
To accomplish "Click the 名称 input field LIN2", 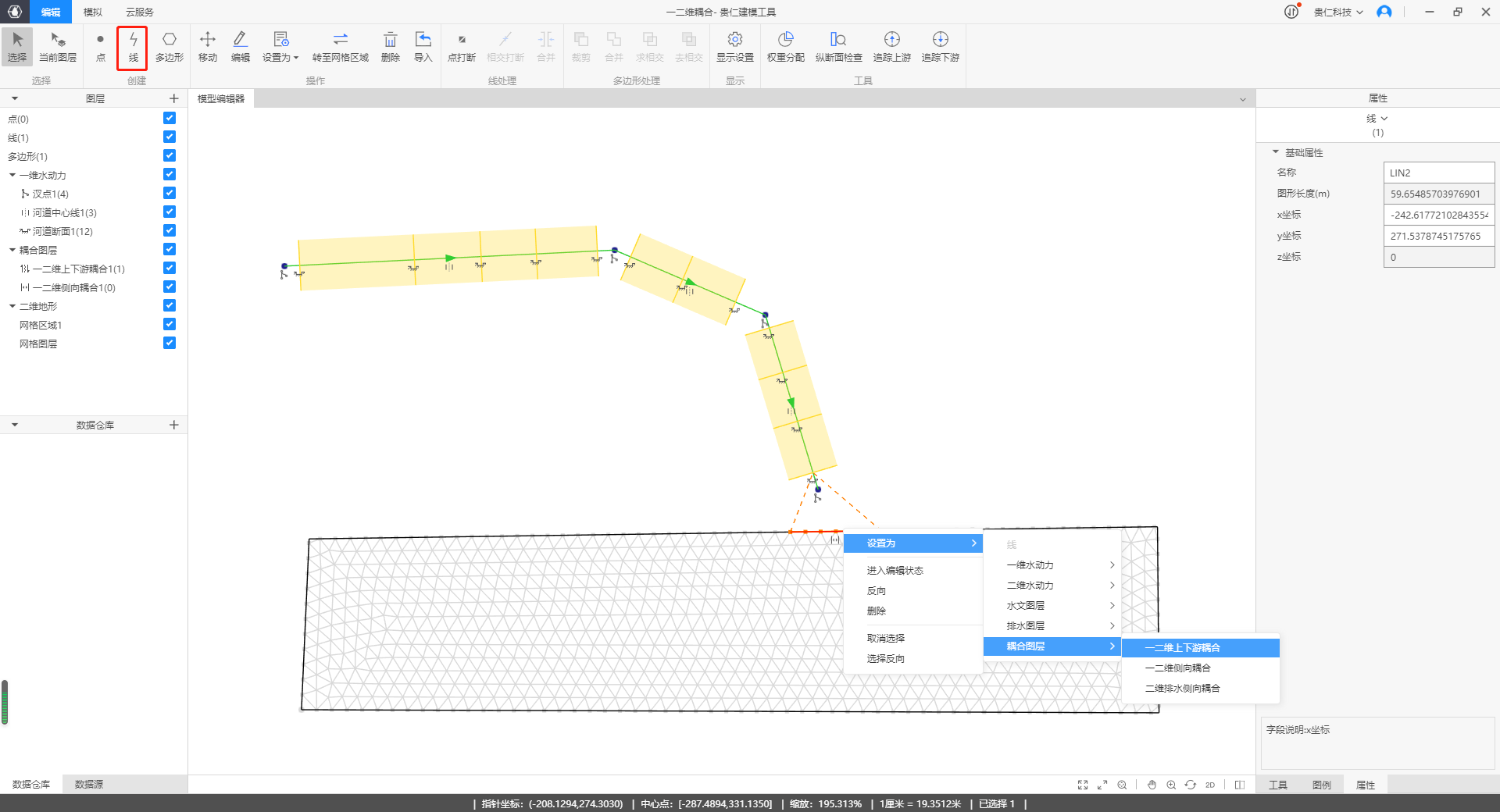I will point(1438,173).
